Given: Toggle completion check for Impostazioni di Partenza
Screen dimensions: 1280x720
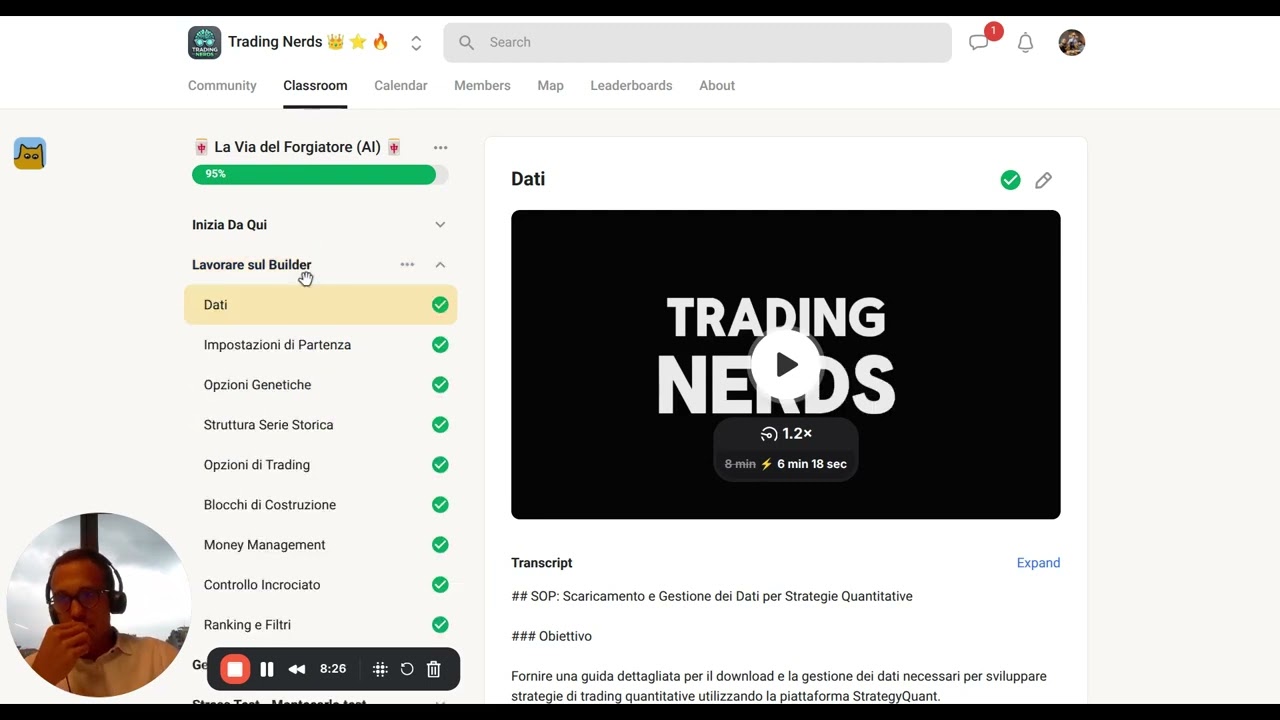Looking at the screenshot, I should point(440,345).
